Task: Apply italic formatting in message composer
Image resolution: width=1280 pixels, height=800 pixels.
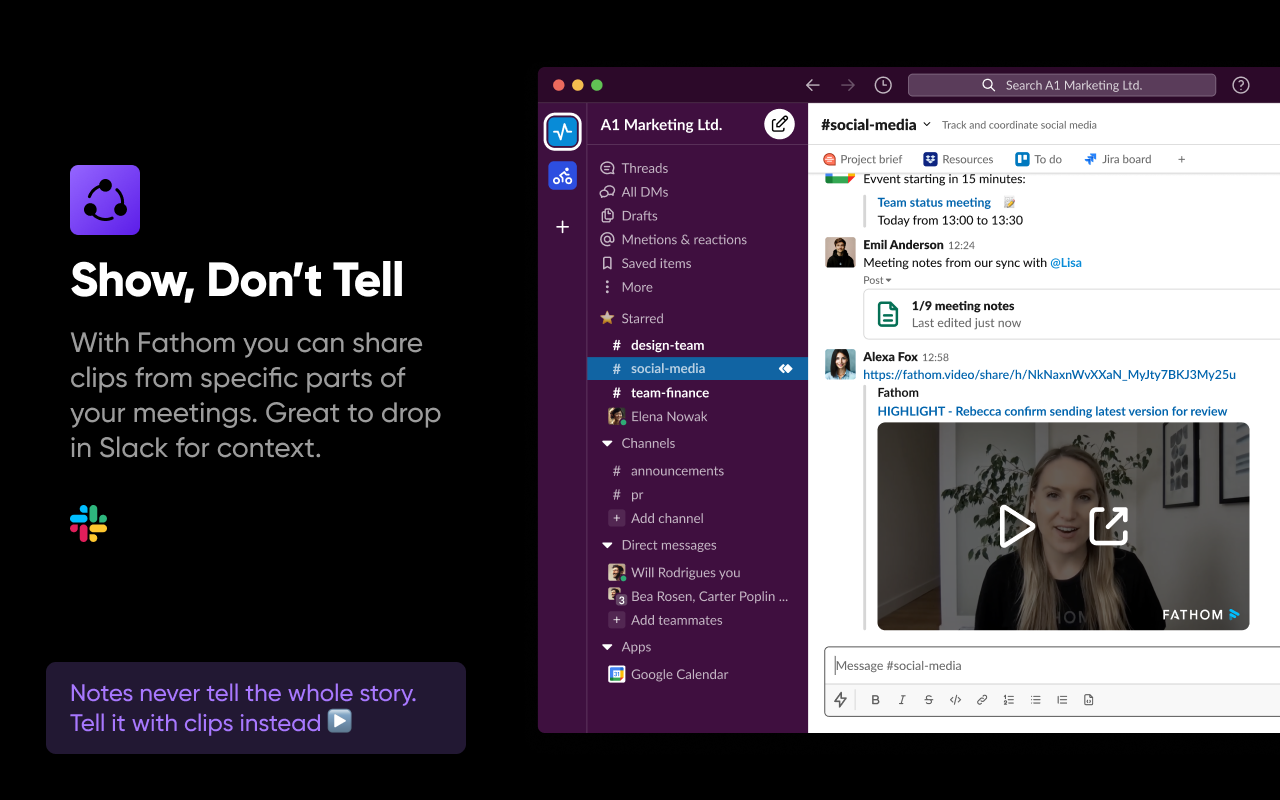Action: point(902,700)
